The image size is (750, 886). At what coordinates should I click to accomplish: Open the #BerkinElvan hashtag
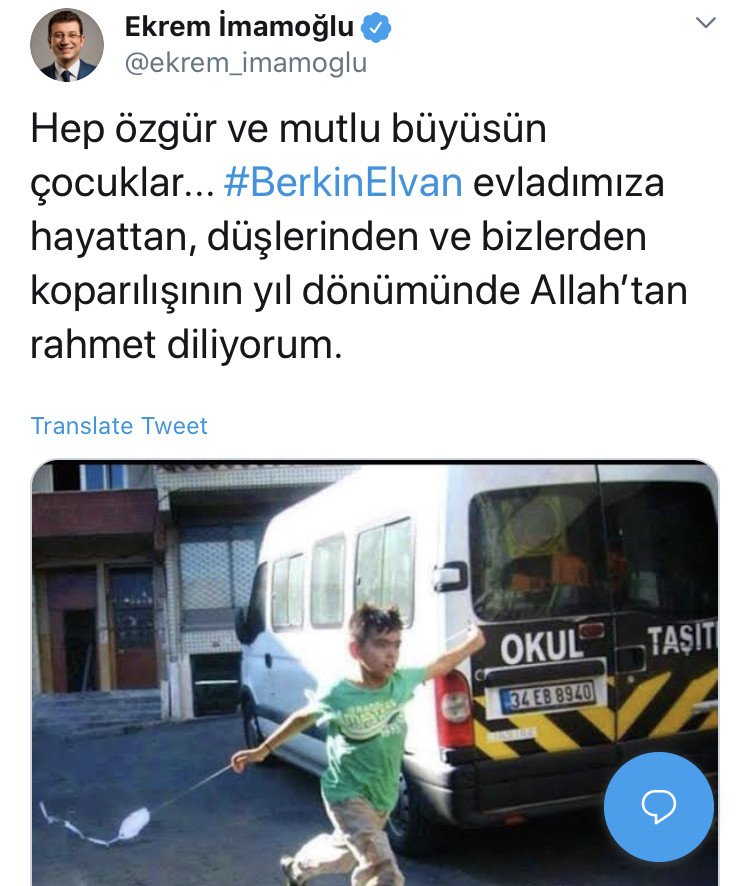click(343, 183)
